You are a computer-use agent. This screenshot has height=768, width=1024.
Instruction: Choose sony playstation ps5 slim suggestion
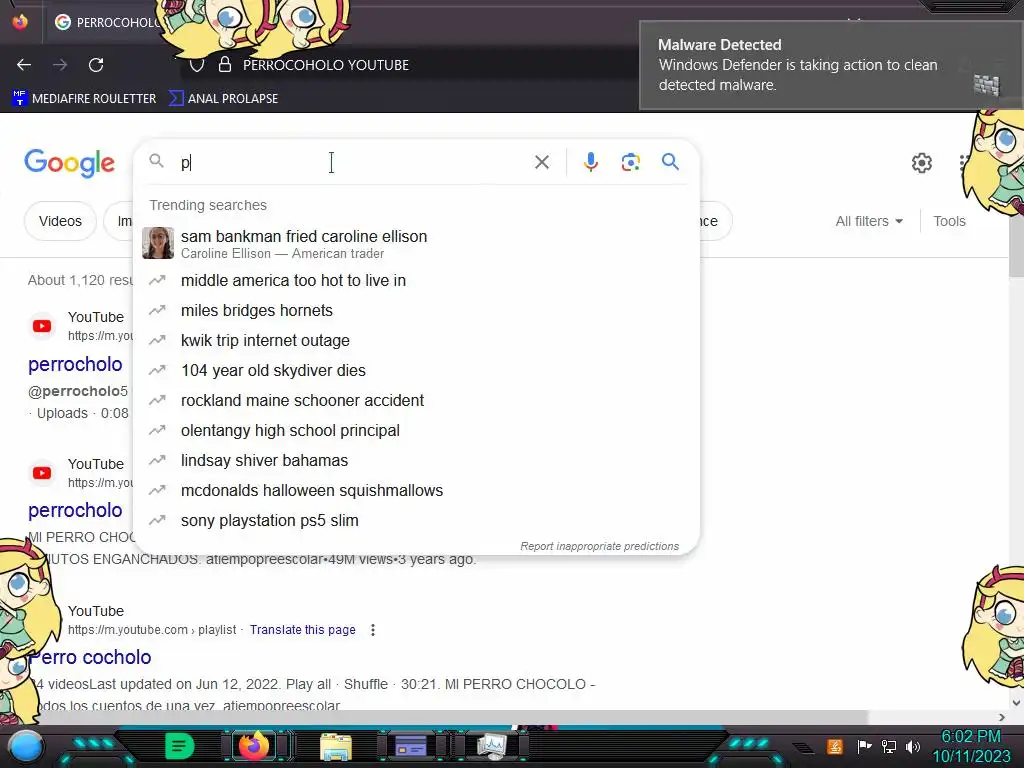[x=416, y=520]
